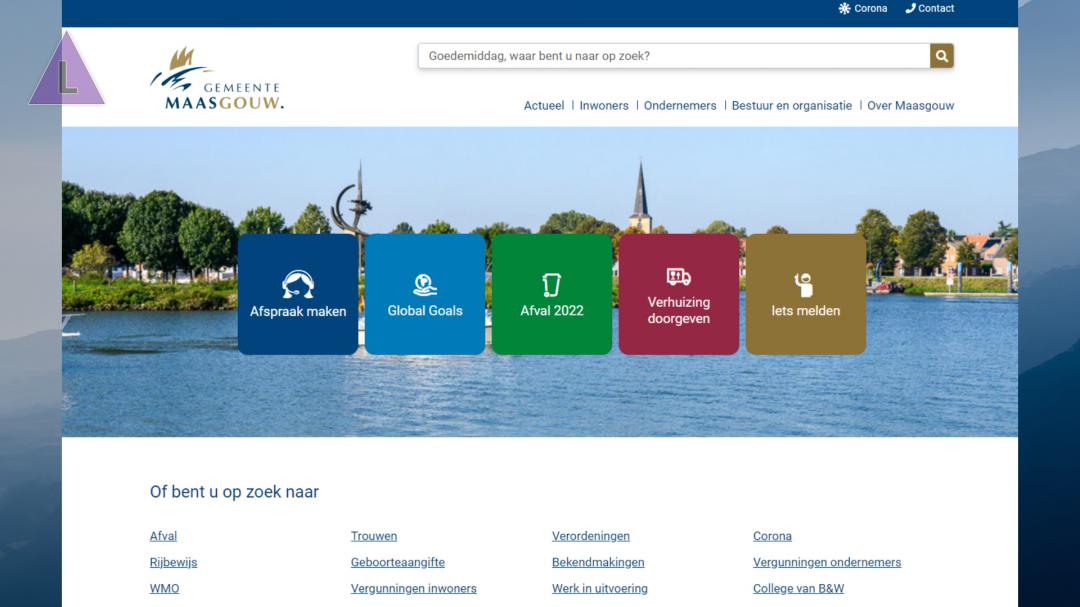Open the Afspraak maken tile
The height and width of the screenshot is (607, 1080).
point(298,294)
